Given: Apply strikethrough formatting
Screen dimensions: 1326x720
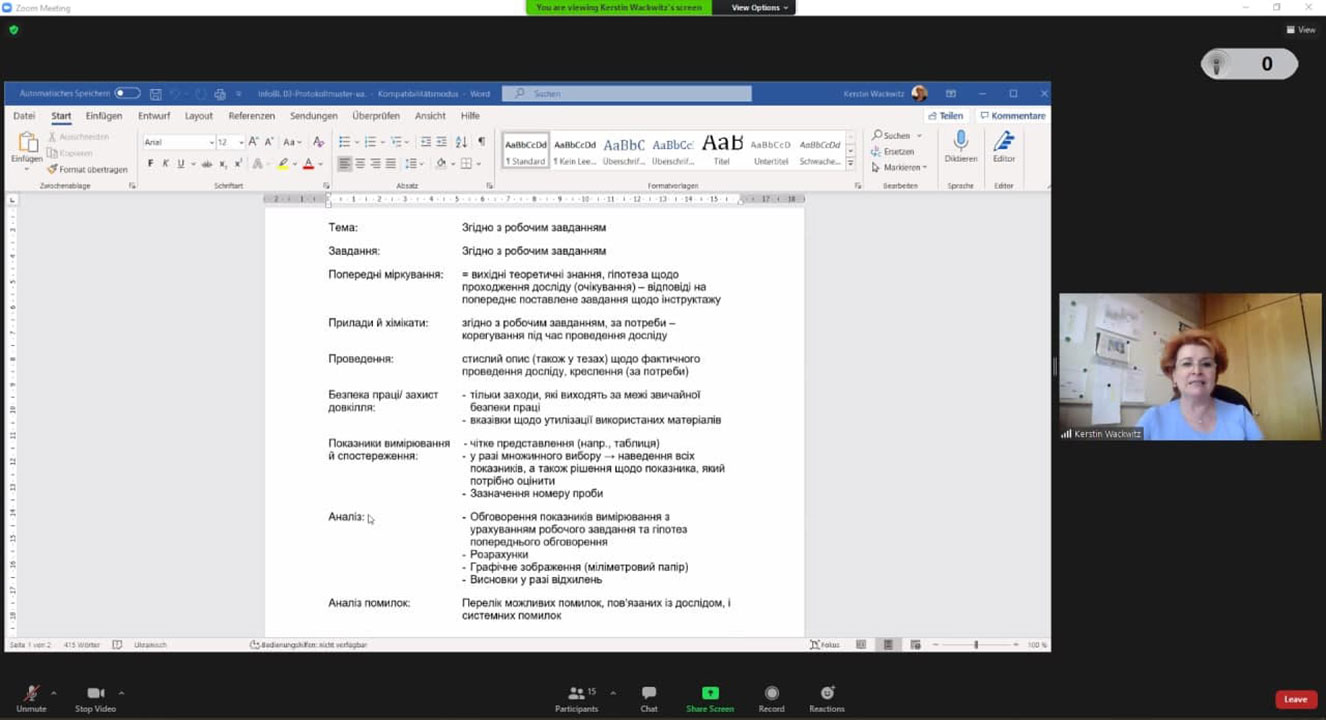Looking at the screenshot, I should [x=207, y=164].
